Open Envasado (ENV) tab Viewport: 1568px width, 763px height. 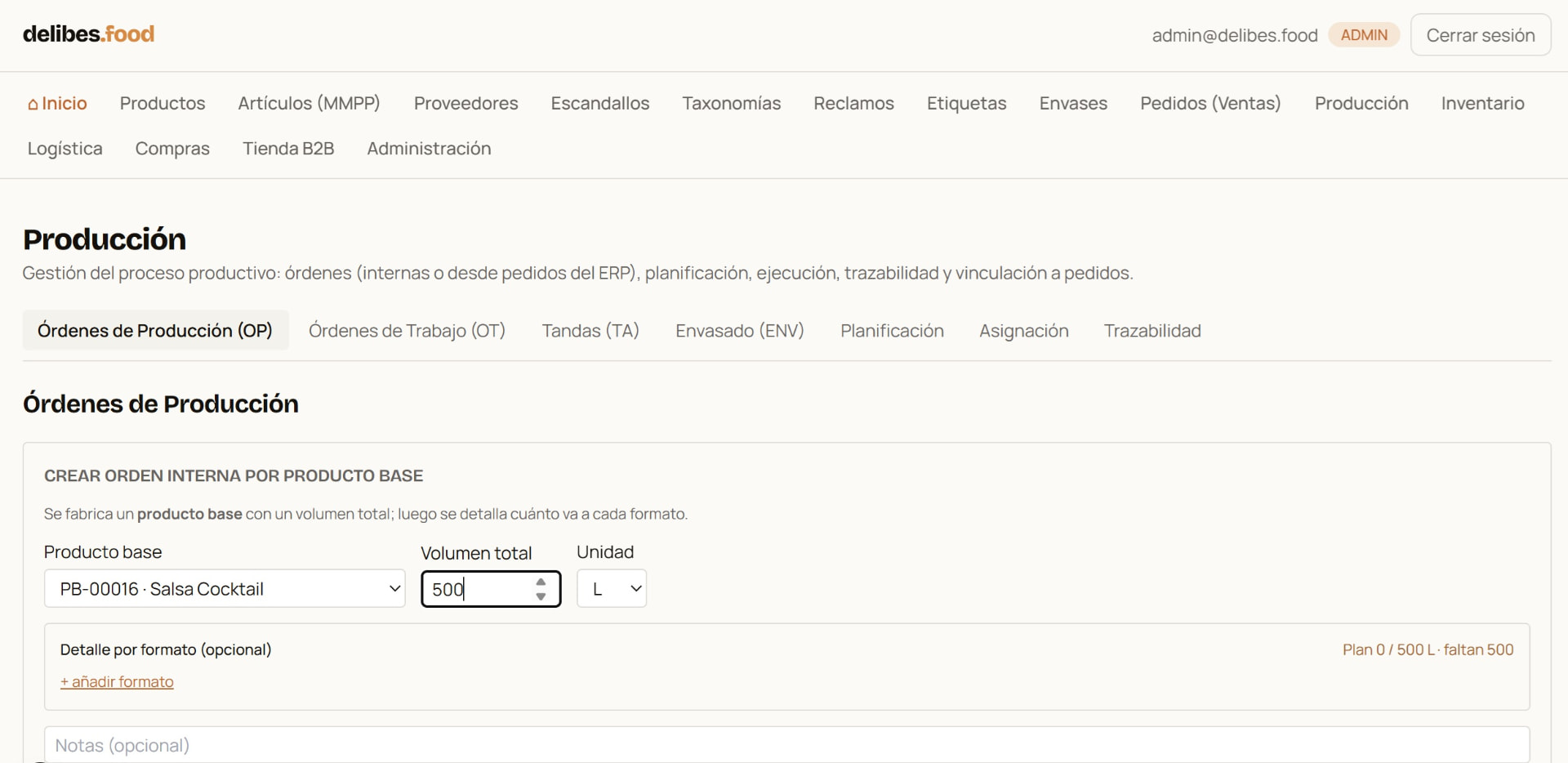tap(740, 330)
